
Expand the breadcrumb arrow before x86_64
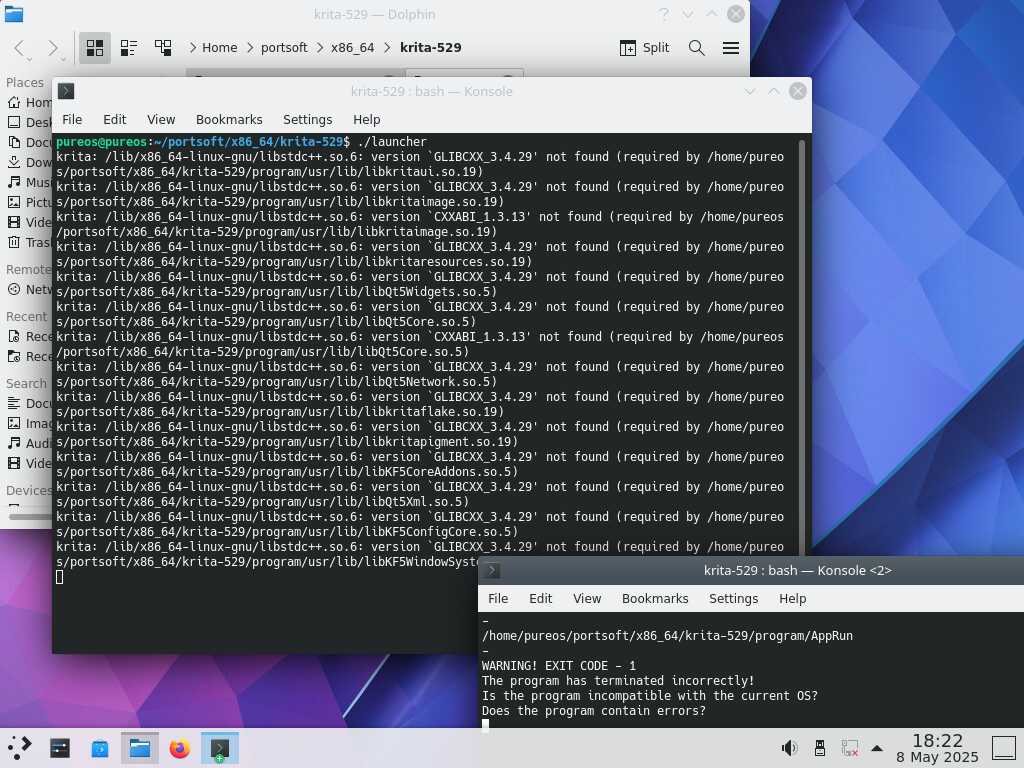pos(320,48)
